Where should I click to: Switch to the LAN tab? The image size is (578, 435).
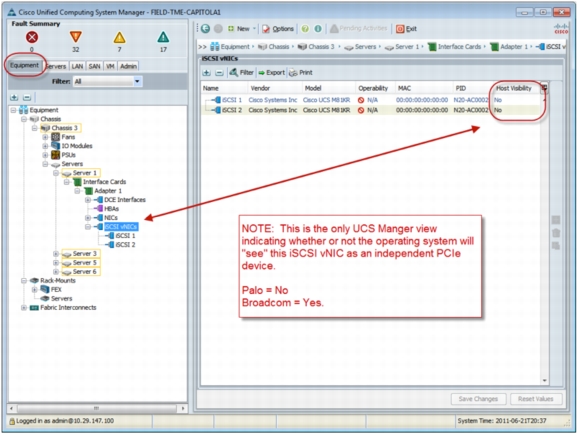tap(77, 66)
